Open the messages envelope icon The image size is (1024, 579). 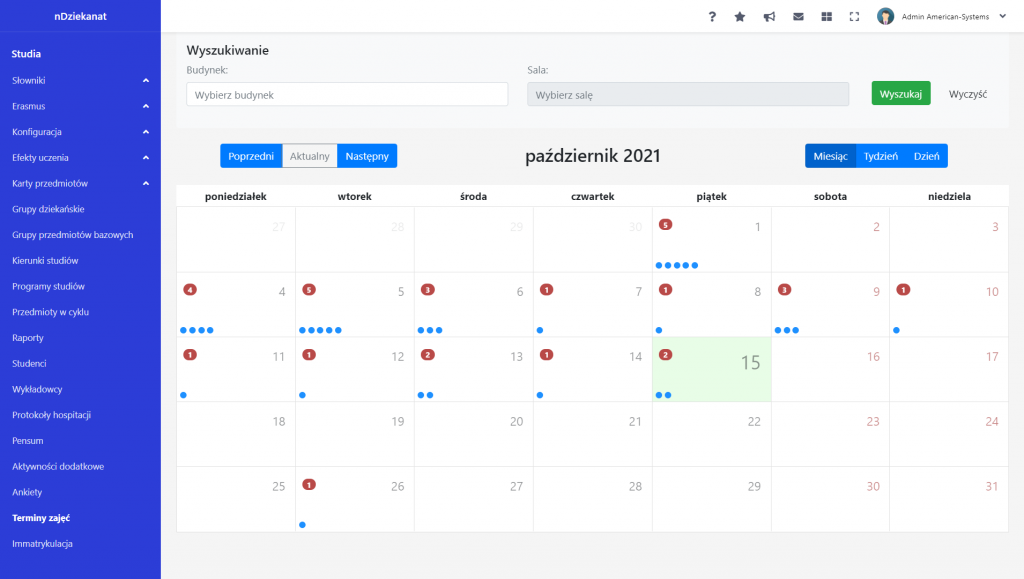(798, 16)
